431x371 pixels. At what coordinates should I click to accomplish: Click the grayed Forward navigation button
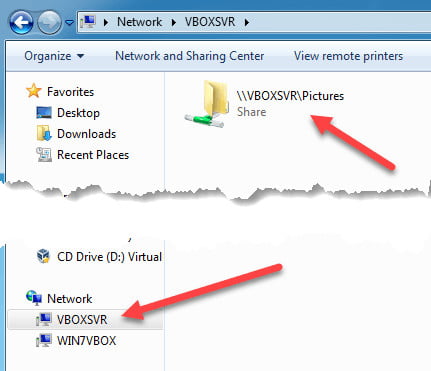pyautogui.click(x=49, y=23)
